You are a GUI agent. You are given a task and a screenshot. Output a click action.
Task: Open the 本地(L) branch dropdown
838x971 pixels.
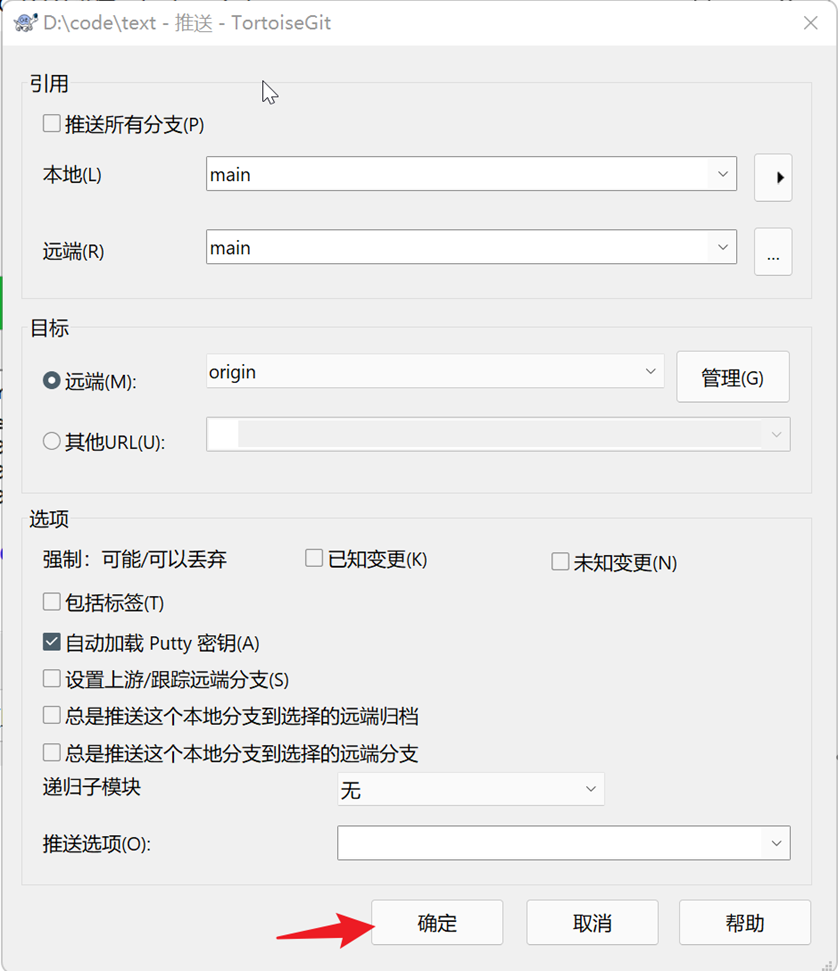(722, 174)
